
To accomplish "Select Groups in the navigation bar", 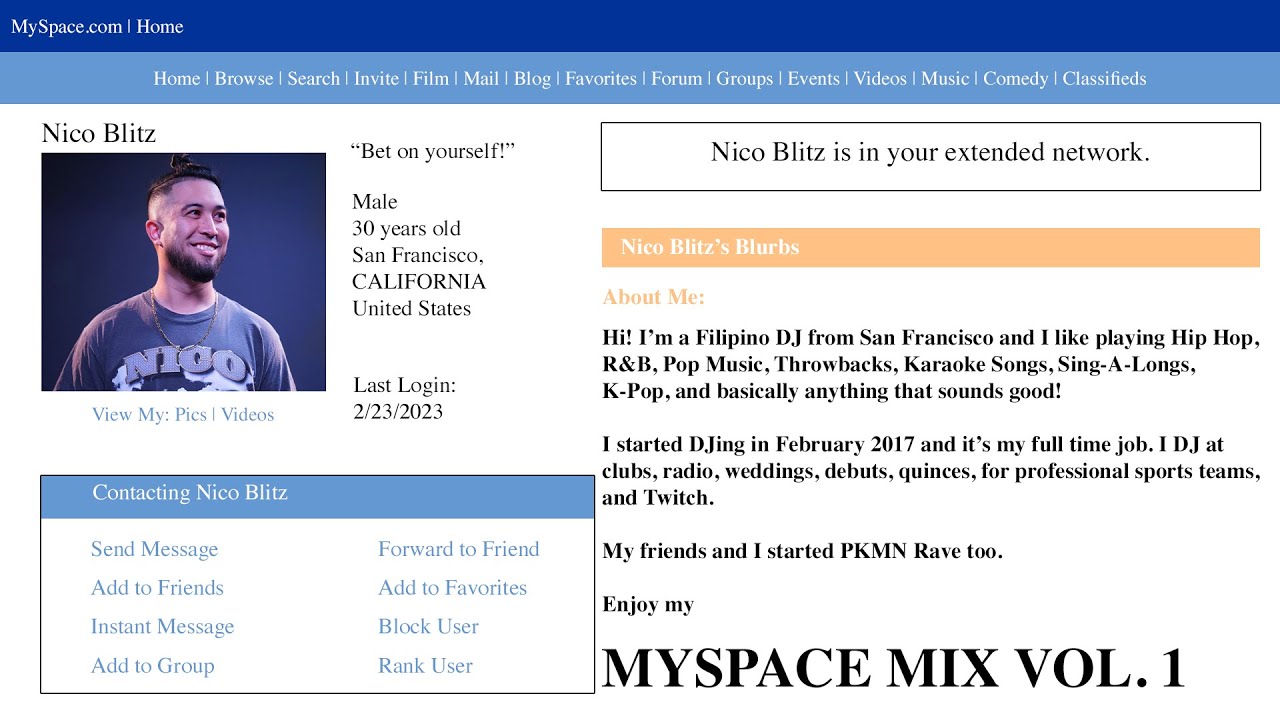I will point(745,79).
